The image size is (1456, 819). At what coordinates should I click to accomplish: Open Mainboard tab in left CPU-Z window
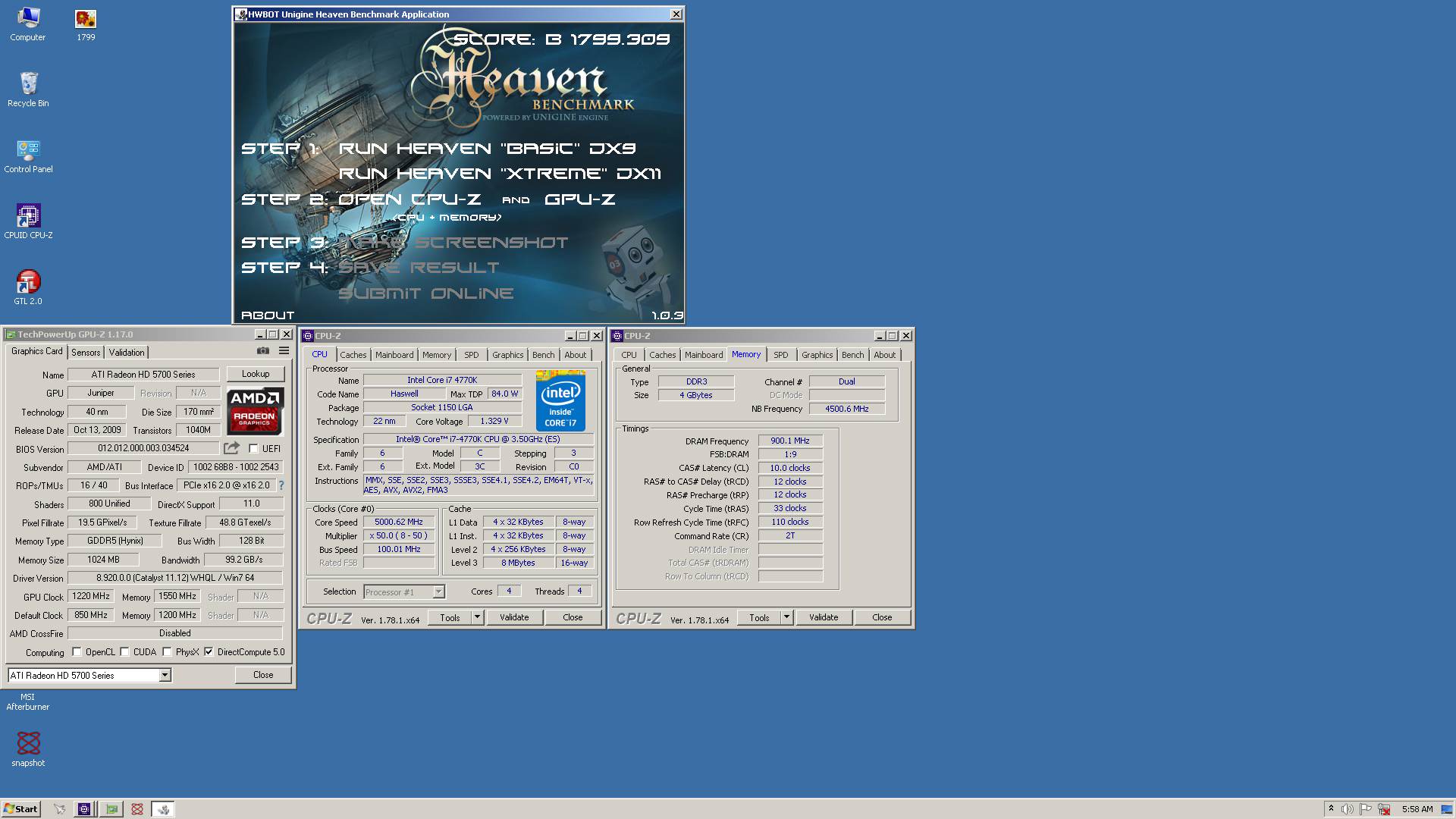pos(394,355)
